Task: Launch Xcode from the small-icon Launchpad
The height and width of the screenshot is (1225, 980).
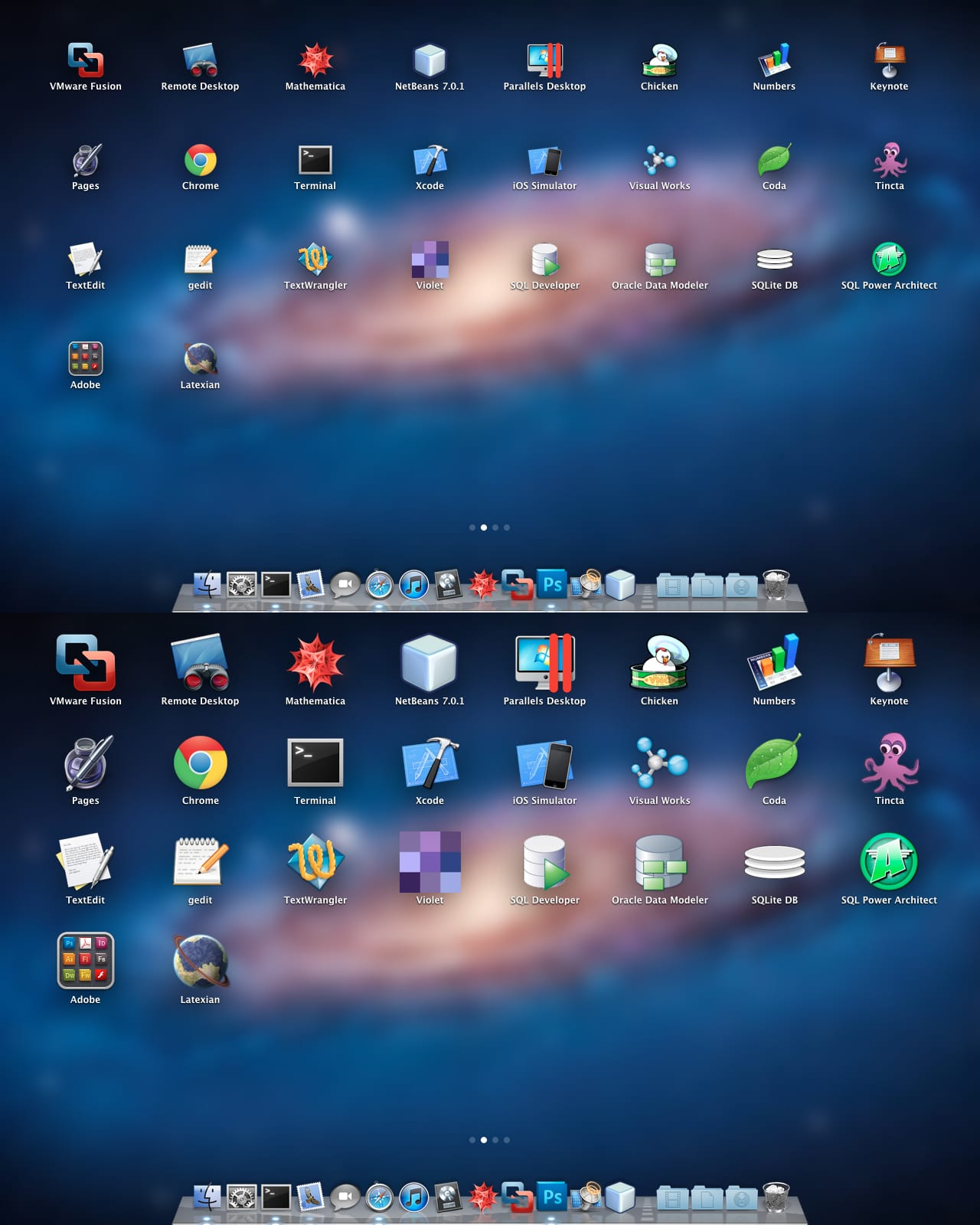Action: pos(430,160)
